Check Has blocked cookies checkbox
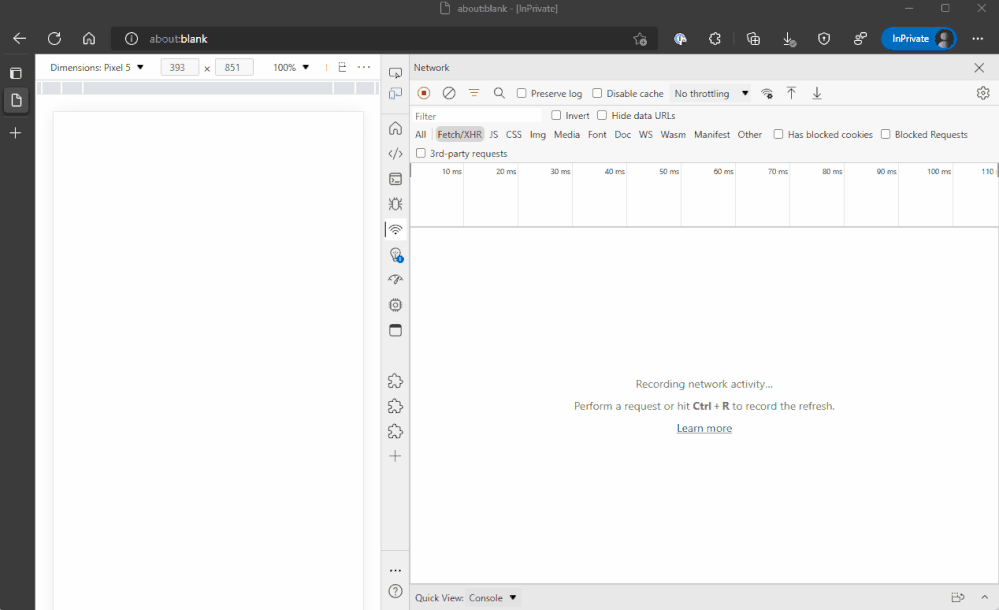 (x=778, y=134)
